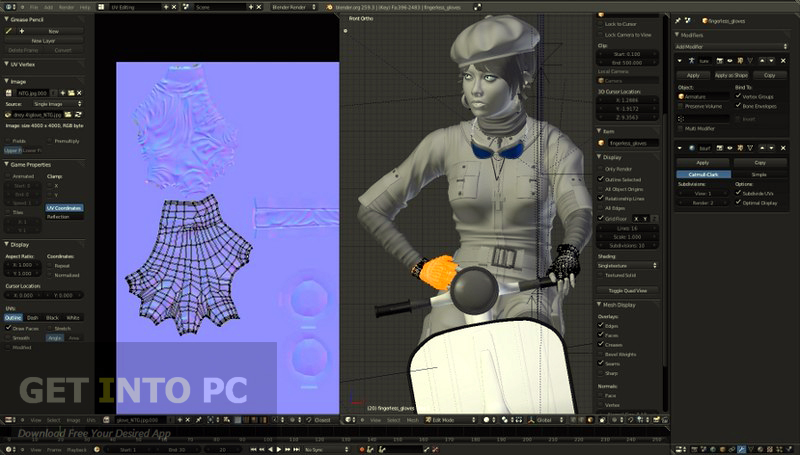Reload image with icon beside glove_NTG.jpg path
Viewport: 800px width, 455px height.
78,115
